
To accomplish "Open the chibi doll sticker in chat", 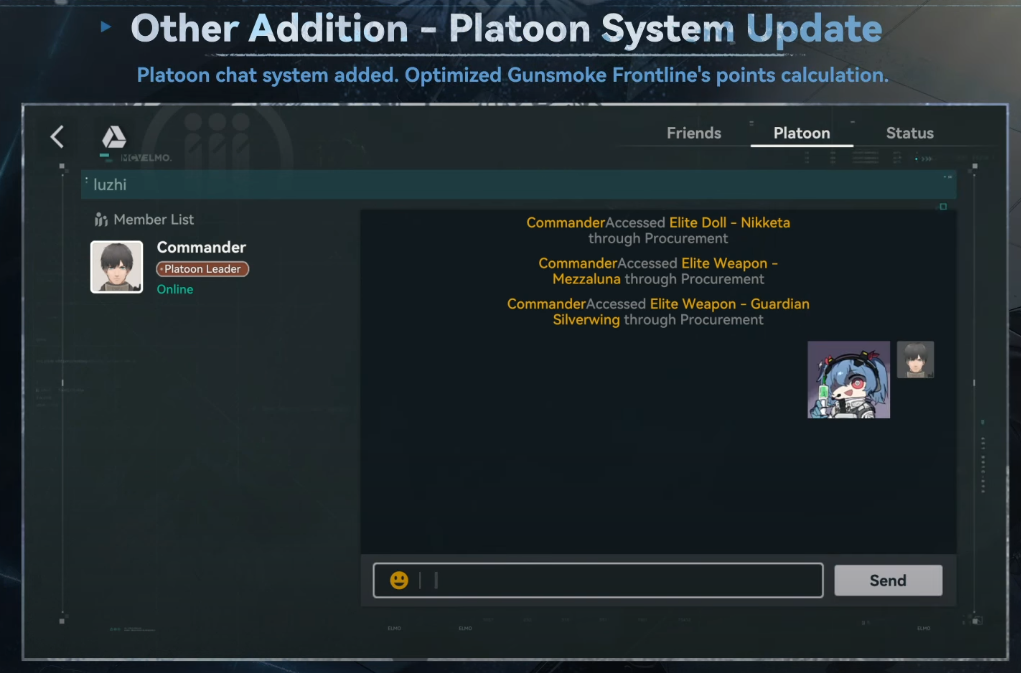I will 848,379.
